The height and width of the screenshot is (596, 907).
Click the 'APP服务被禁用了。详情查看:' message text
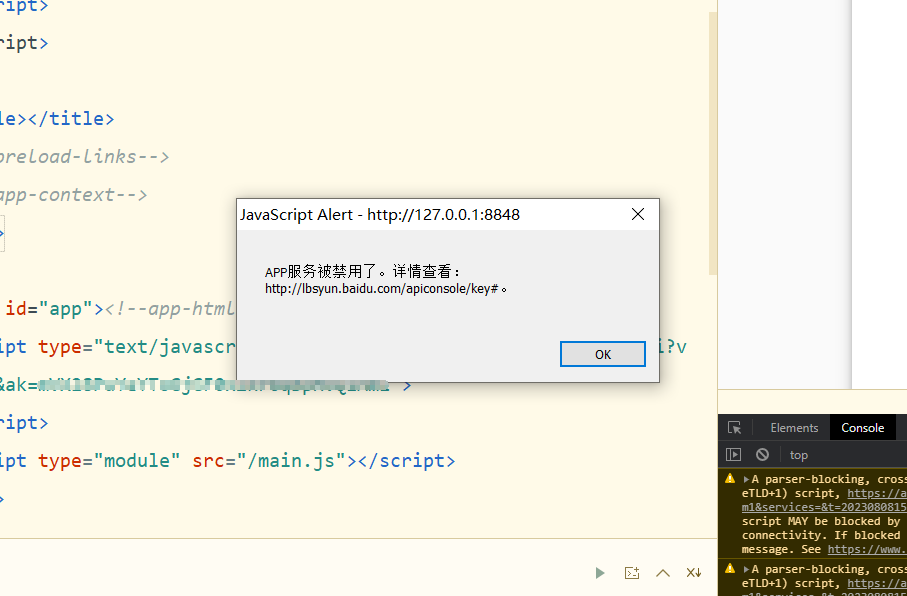coord(363,271)
